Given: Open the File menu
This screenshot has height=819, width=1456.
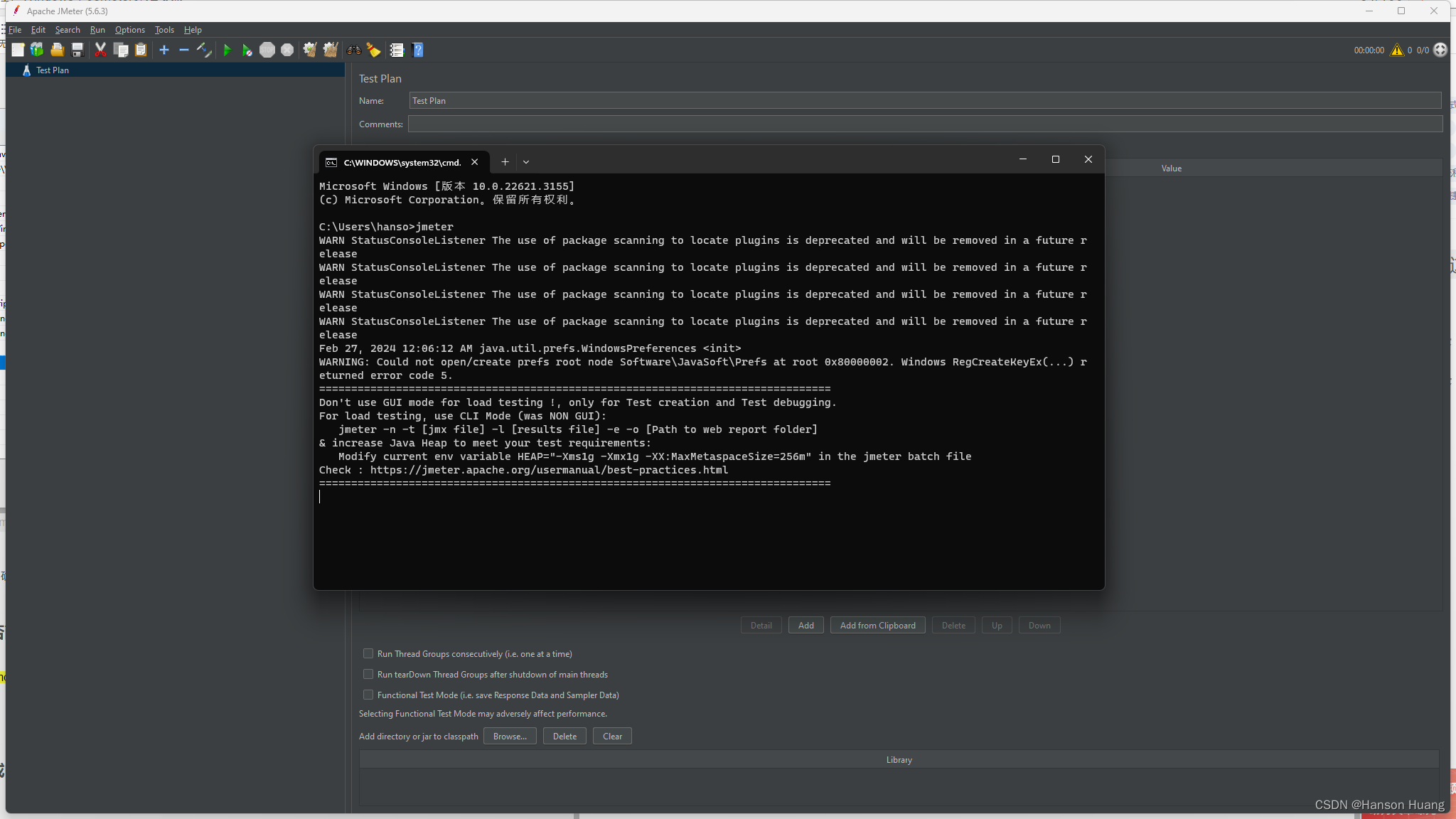Looking at the screenshot, I should point(15,29).
